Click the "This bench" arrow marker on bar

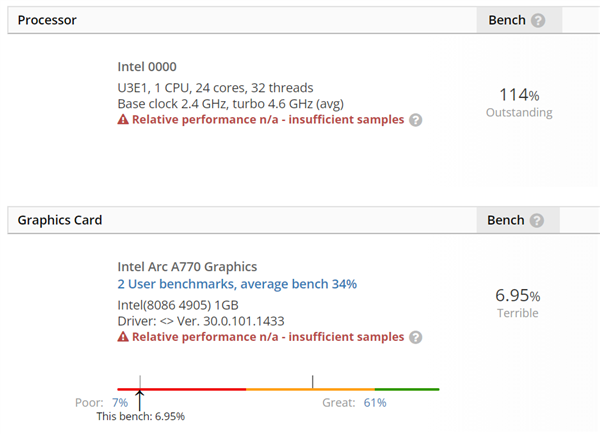tap(140, 398)
